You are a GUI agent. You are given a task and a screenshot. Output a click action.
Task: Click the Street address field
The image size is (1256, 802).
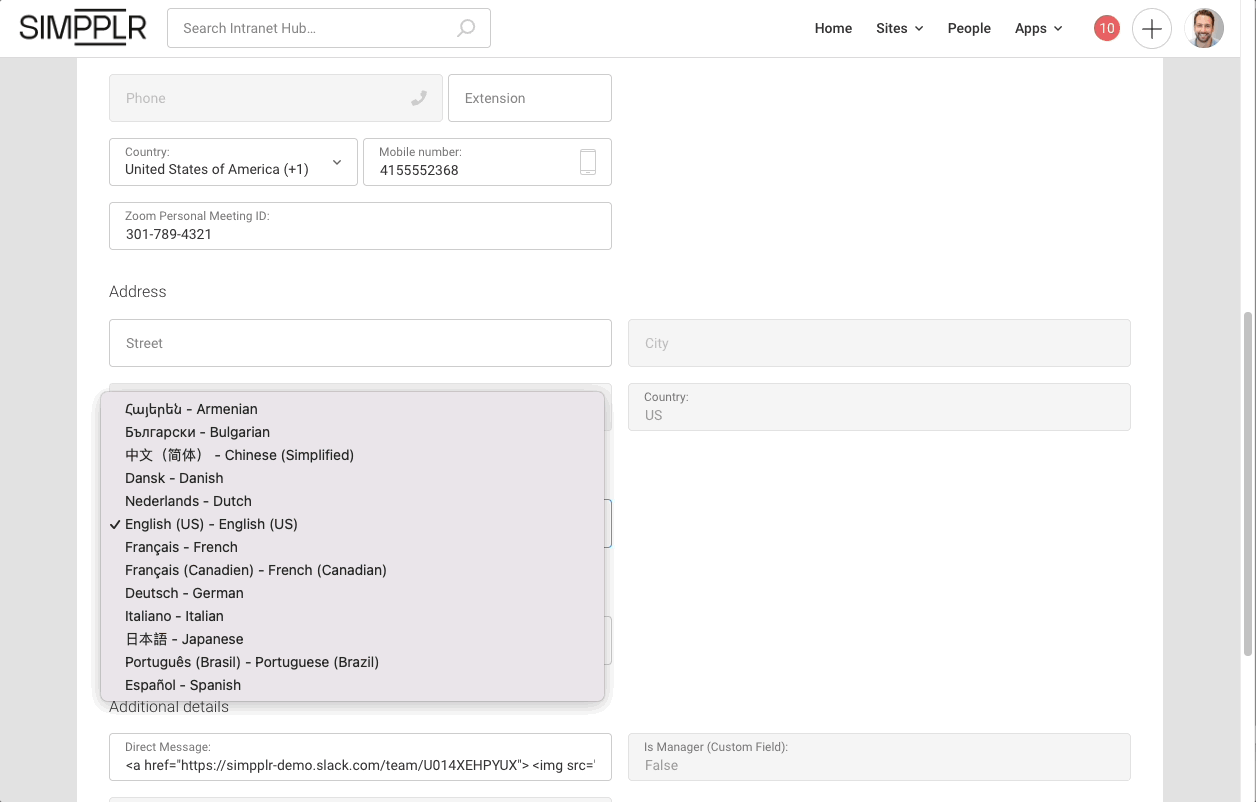point(360,343)
